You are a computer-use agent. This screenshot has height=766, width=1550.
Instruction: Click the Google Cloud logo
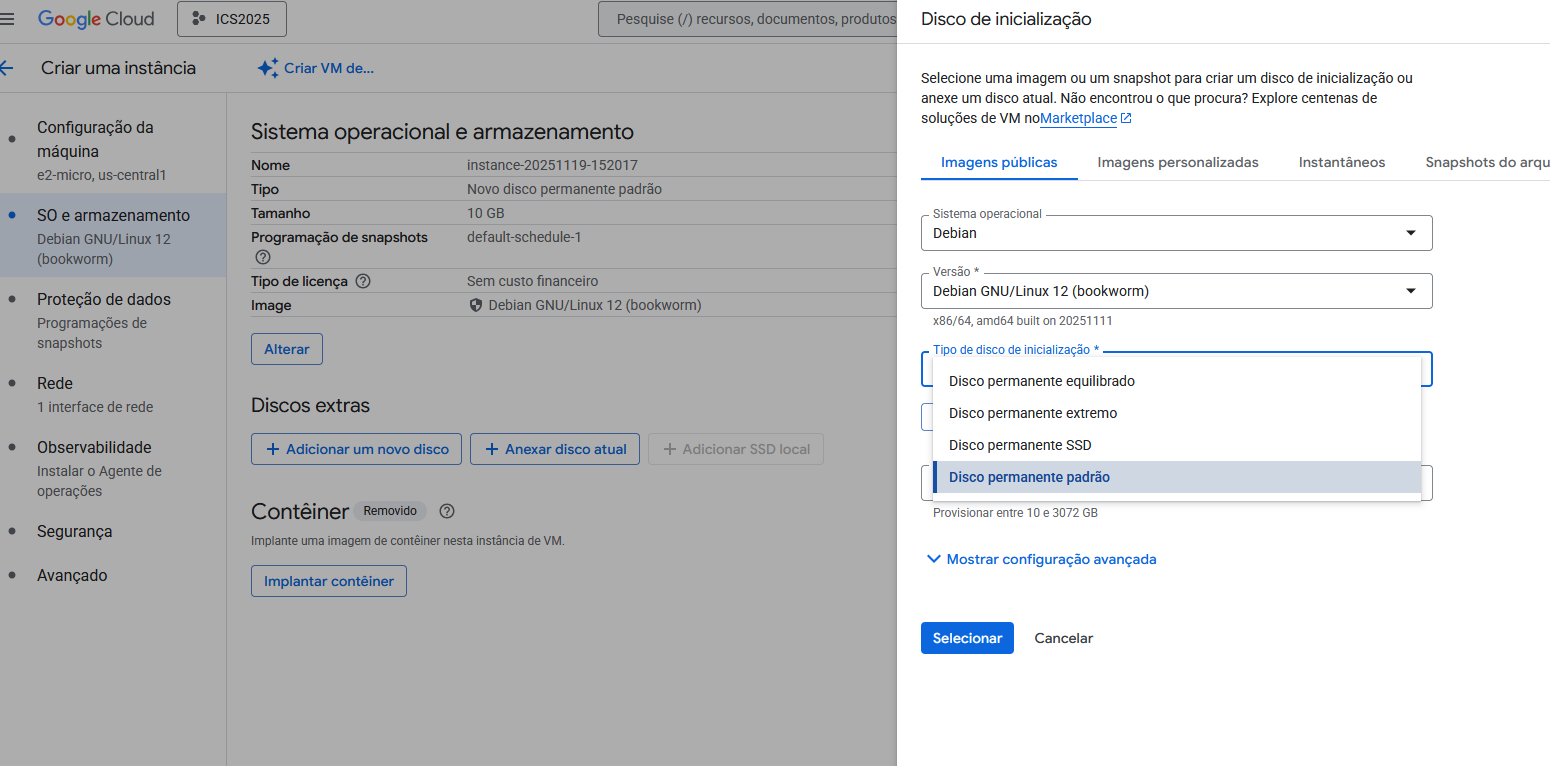click(x=96, y=19)
